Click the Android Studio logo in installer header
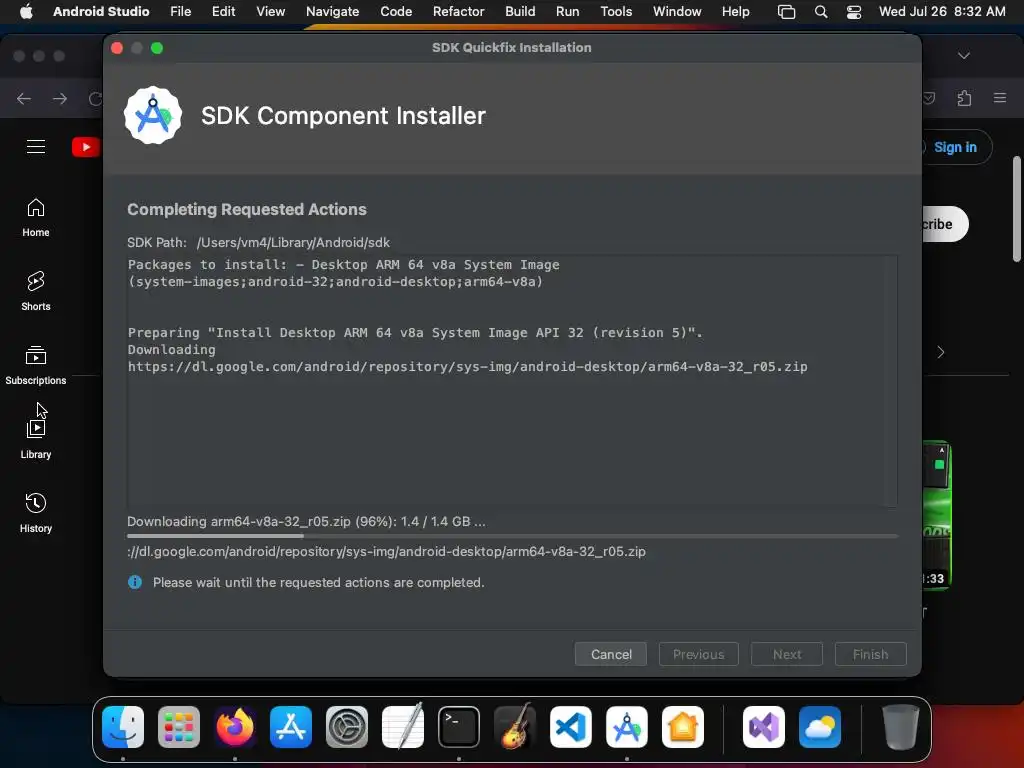 [153, 115]
